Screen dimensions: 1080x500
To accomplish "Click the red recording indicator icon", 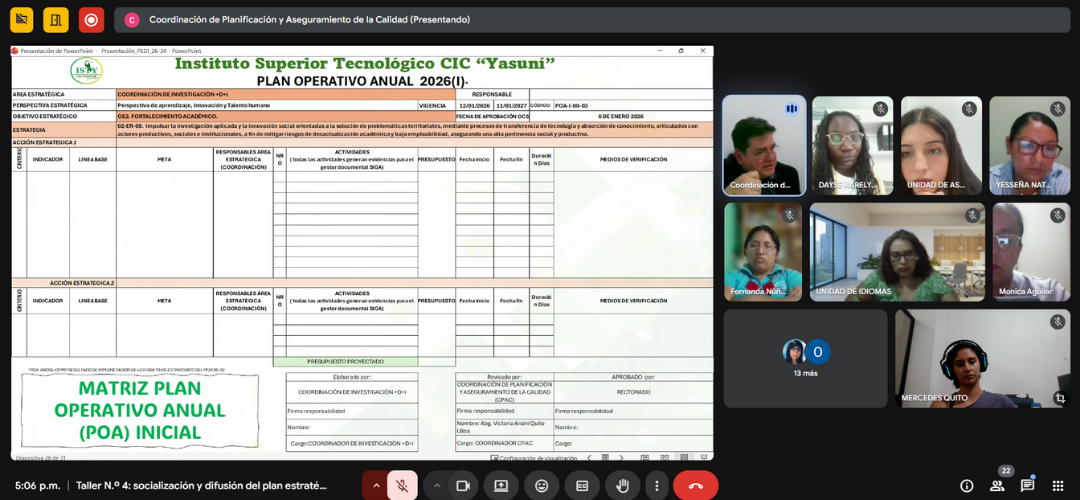I will tap(91, 20).
